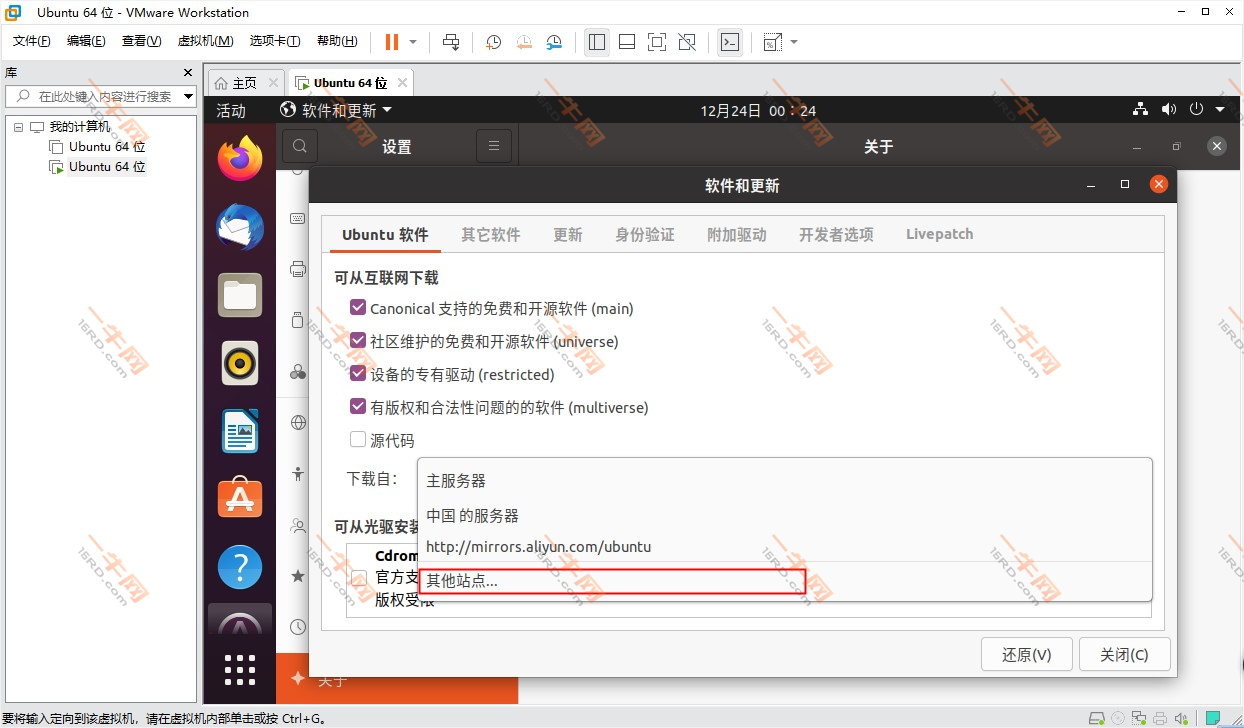The height and width of the screenshot is (728, 1244).
Task: Launch Ubuntu Software from the dock
Action: (239, 498)
